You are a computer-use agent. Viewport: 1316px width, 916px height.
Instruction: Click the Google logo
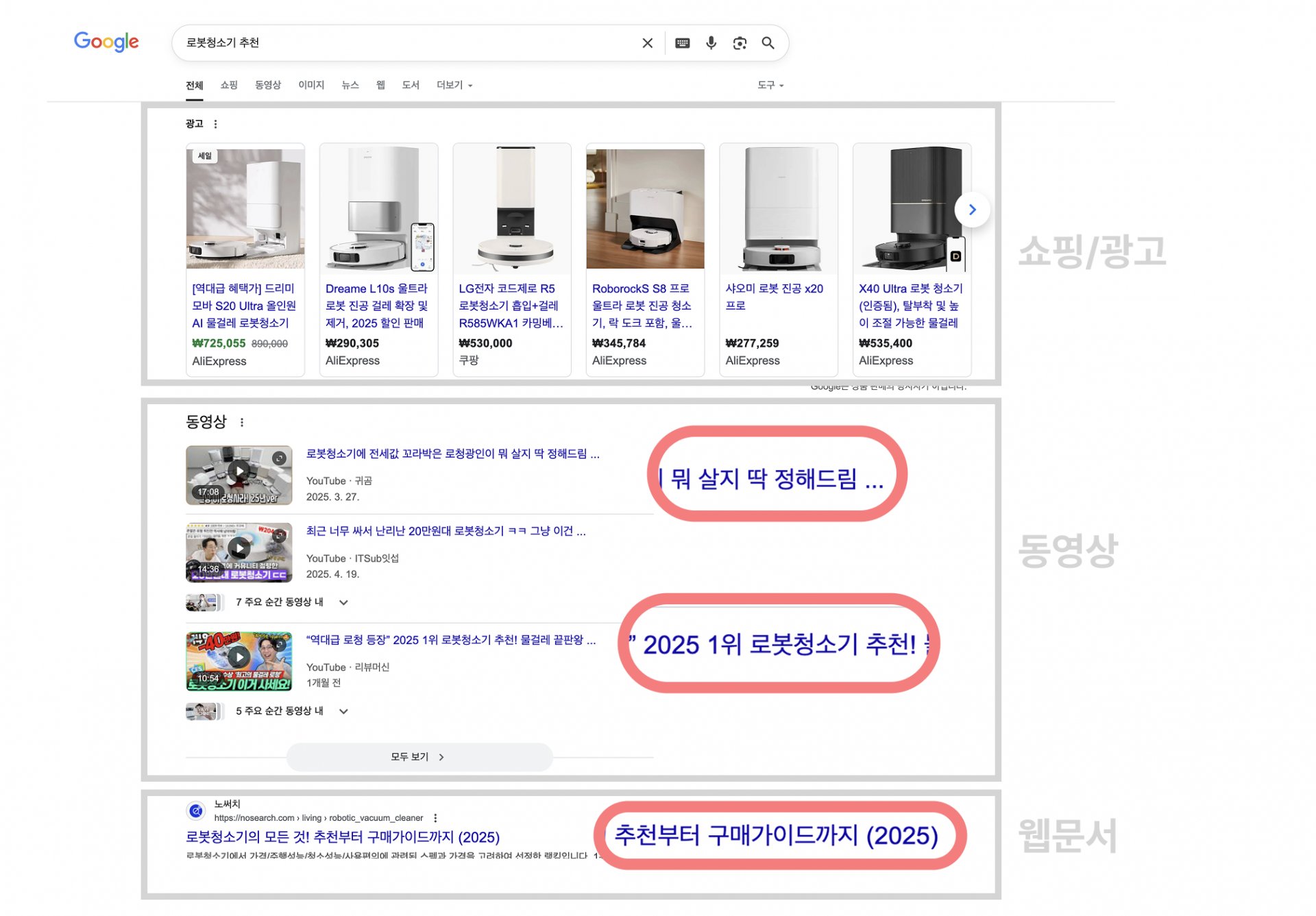point(106,42)
